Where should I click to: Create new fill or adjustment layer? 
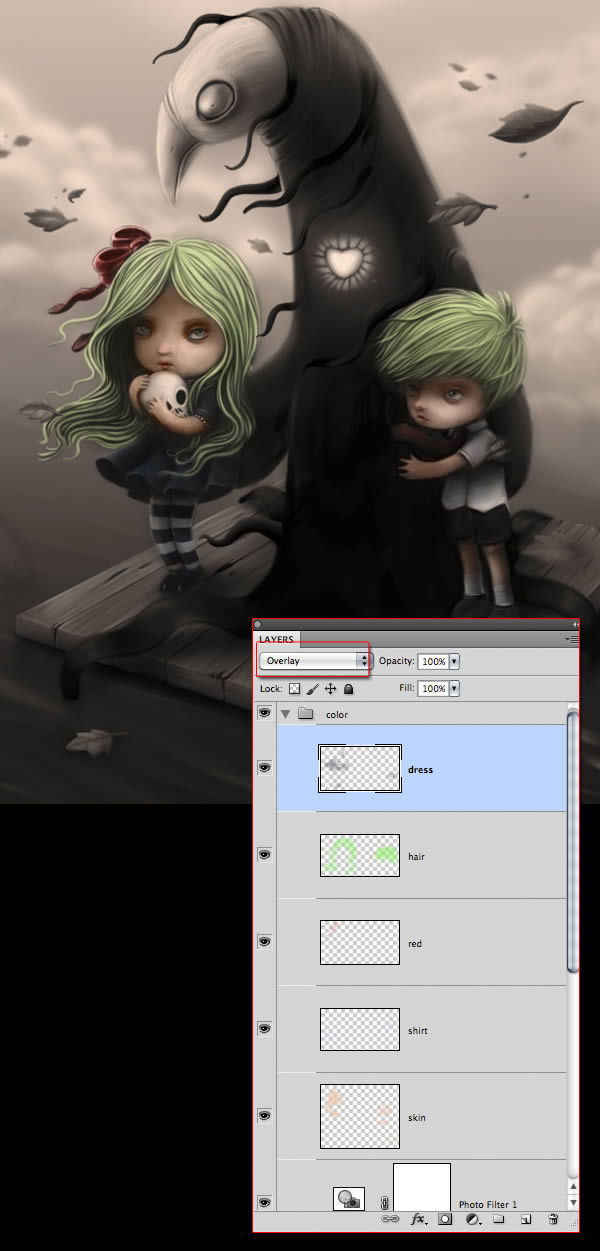click(471, 1219)
